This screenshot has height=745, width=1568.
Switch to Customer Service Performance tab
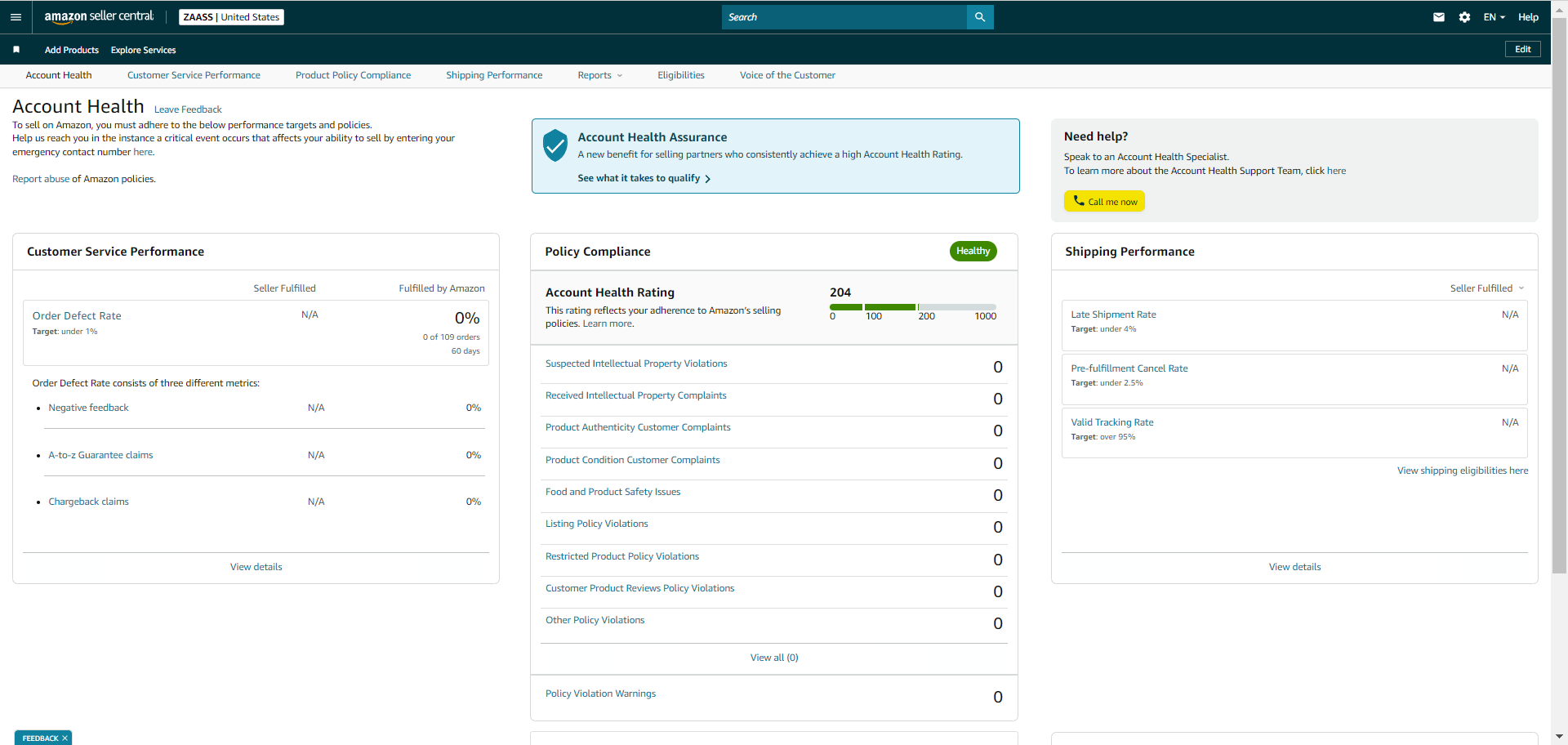click(x=194, y=75)
